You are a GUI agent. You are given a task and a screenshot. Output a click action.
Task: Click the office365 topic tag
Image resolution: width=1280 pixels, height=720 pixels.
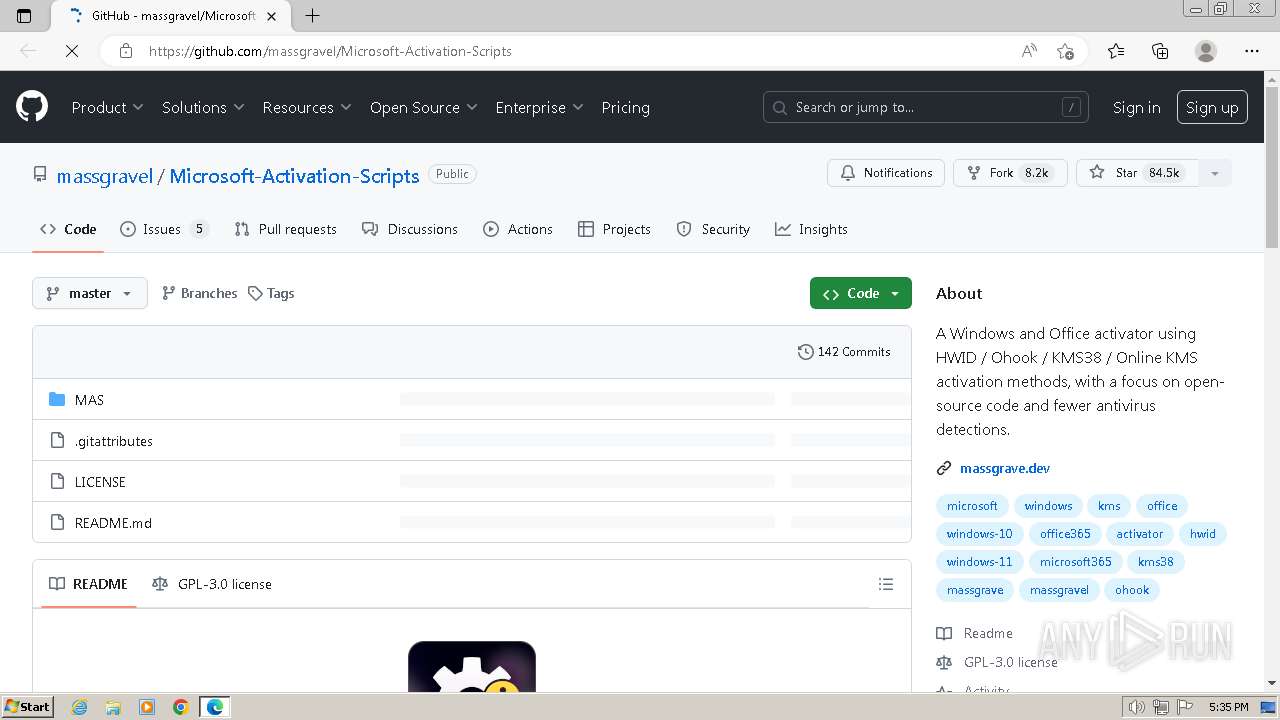[1065, 534]
